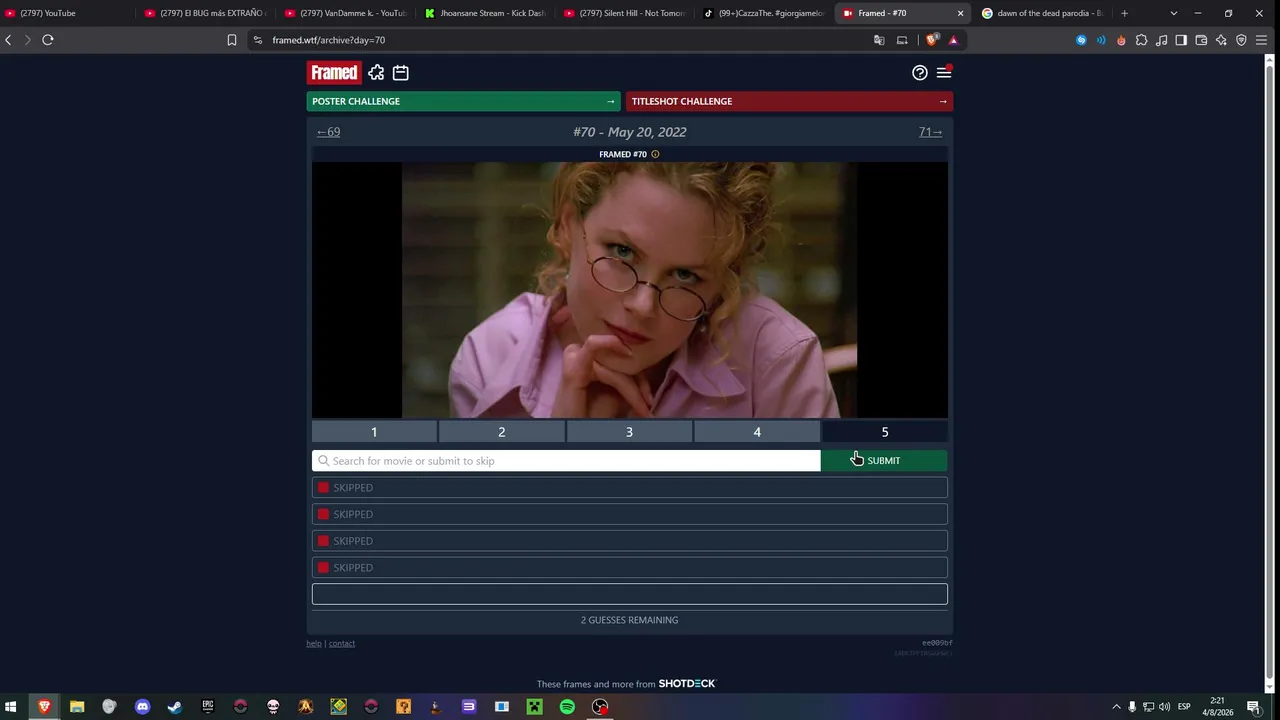This screenshot has height=720, width=1280.
Task: Open the Poster Challenge banner
Action: pyautogui.click(x=464, y=101)
